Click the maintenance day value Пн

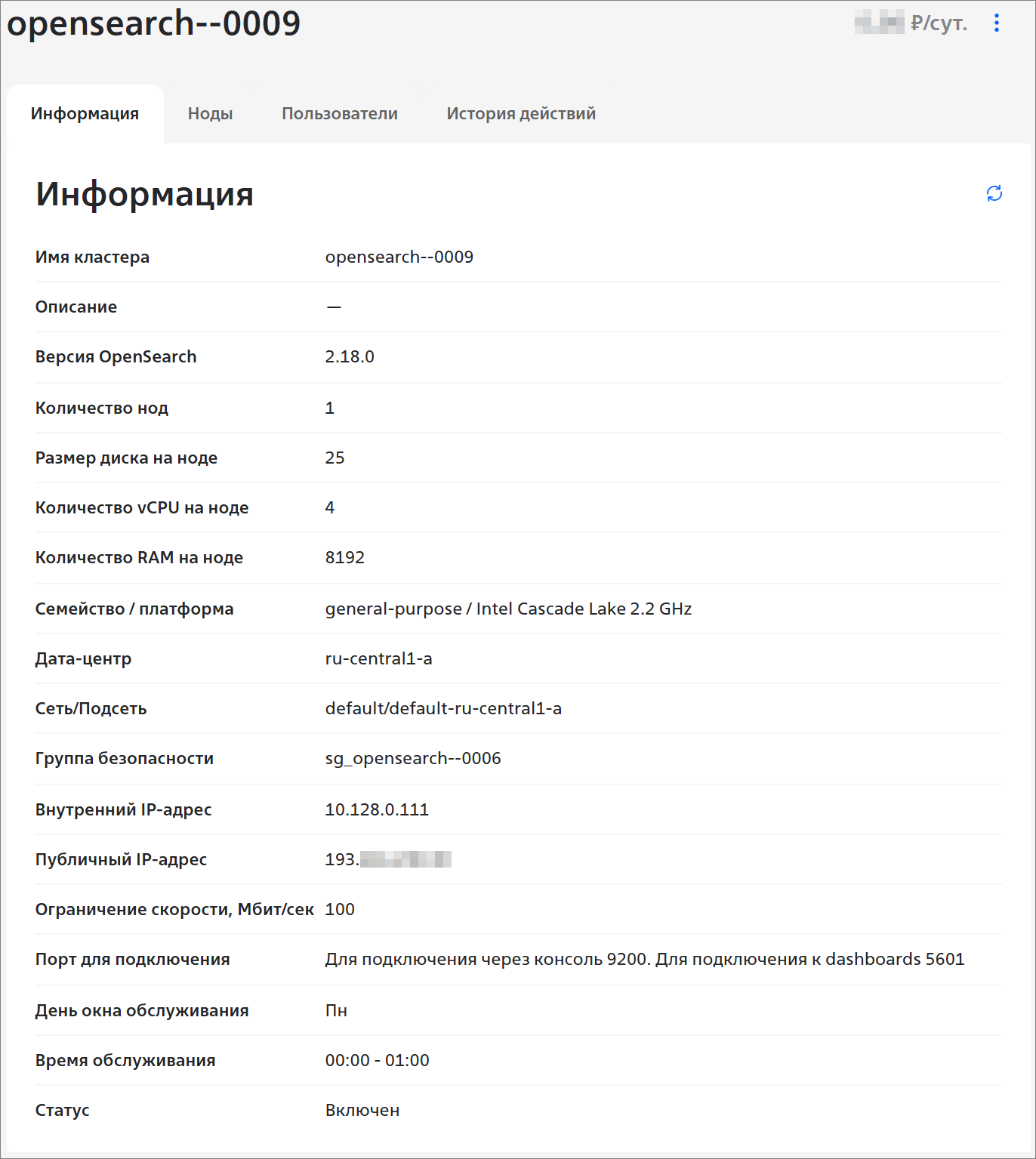coord(336,1010)
